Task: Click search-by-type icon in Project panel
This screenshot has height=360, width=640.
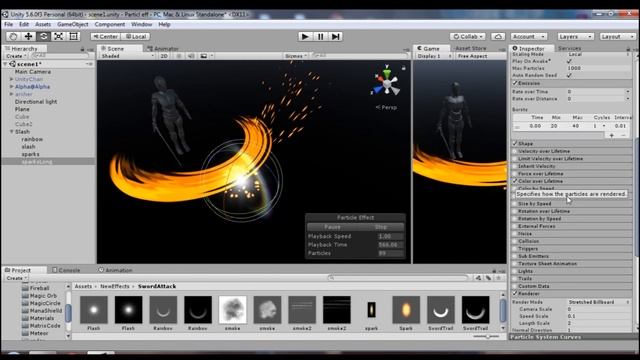Action: 478,278
